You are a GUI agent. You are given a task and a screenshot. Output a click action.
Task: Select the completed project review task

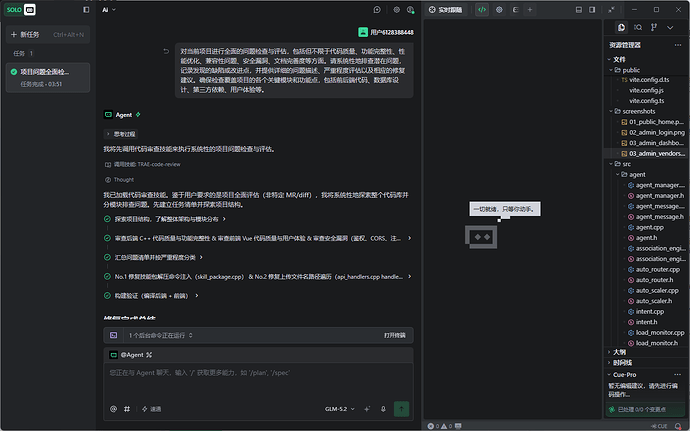[x=48, y=77]
